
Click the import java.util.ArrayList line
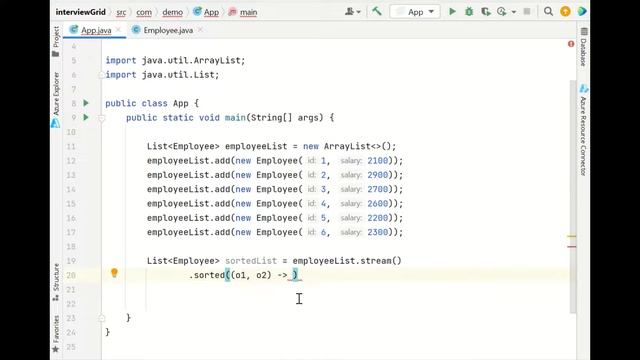pos(176,60)
